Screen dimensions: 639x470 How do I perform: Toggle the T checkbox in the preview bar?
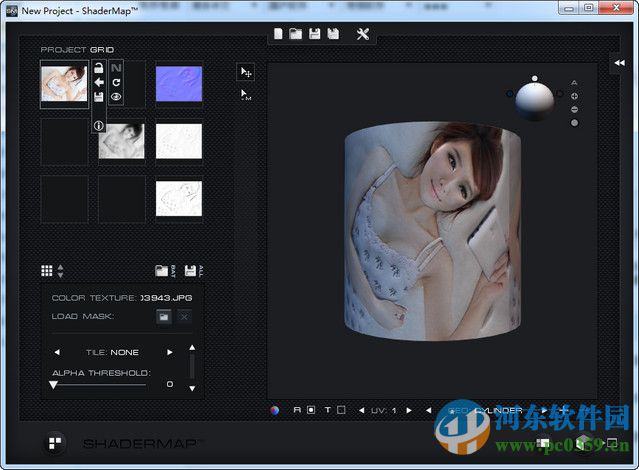[341, 410]
